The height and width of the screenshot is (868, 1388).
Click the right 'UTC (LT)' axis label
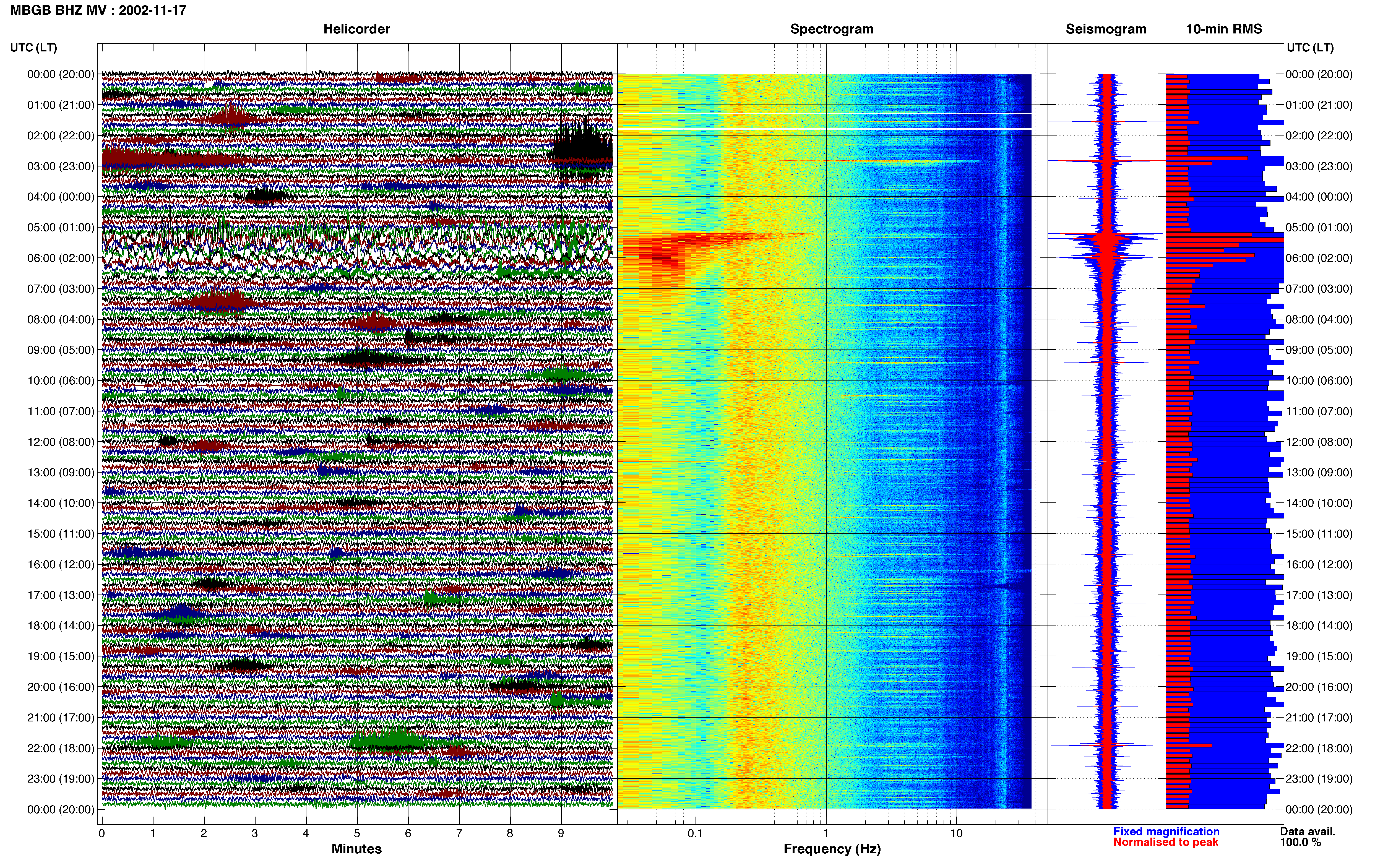click(x=1310, y=47)
